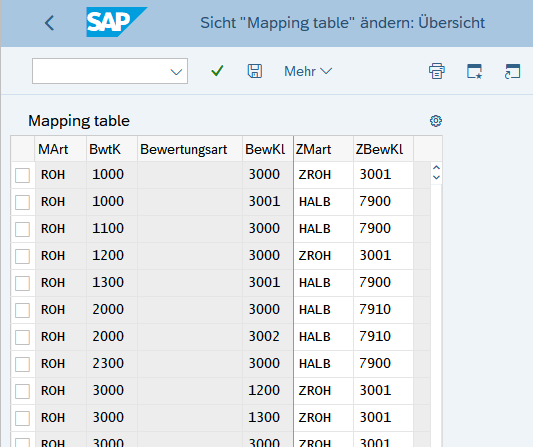Edit ZBewKl 7910 in BewKl 3000 BwtK 2000 row
The height and width of the screenshot is (447, 533).
point(383,310)
